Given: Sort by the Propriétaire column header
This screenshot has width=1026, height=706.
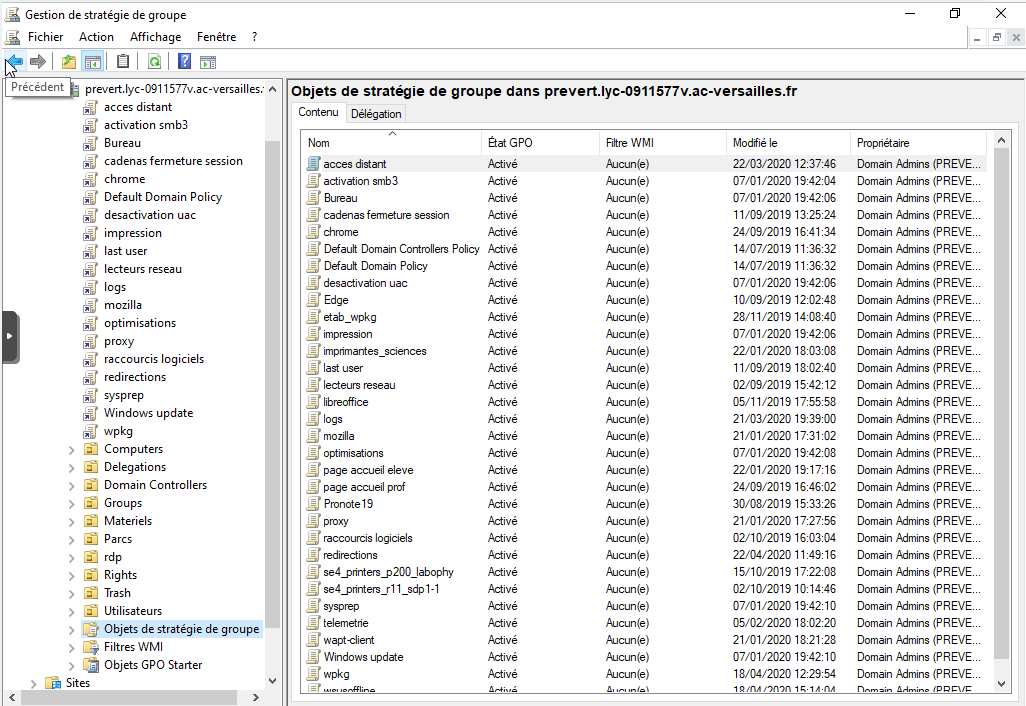Looking at the screenshot, I should (x=919, y=143).
